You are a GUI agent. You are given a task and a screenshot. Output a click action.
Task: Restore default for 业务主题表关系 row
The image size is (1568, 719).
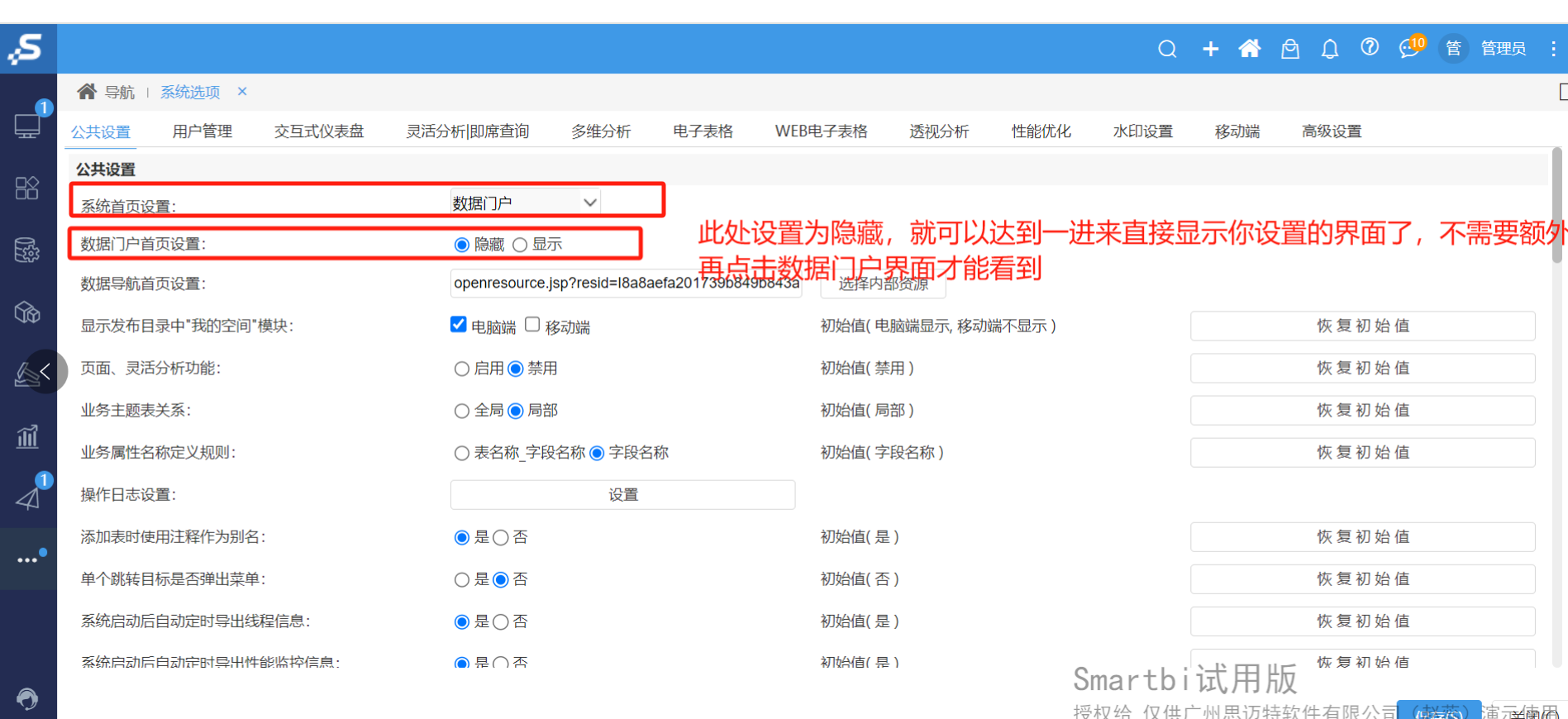1363,410
